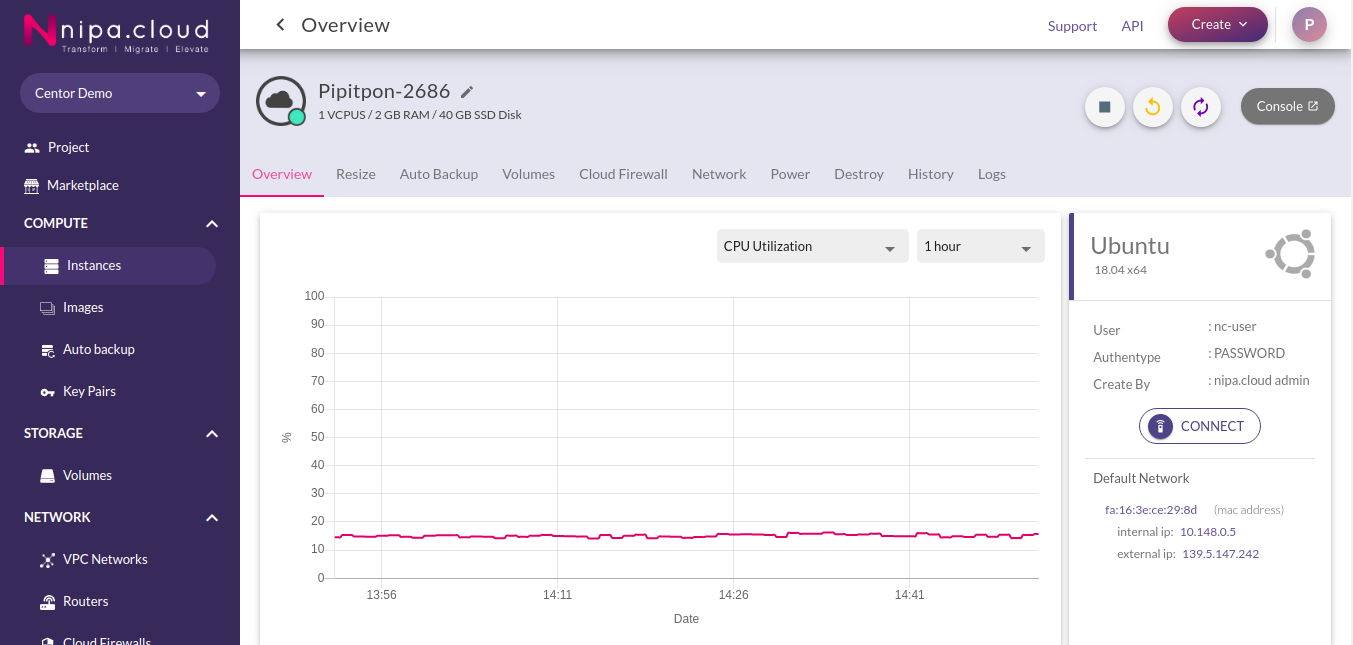The image size is (1353, 645).
Task: Open the 1 hour time range dropdown
Action: (x=980, y=246)
